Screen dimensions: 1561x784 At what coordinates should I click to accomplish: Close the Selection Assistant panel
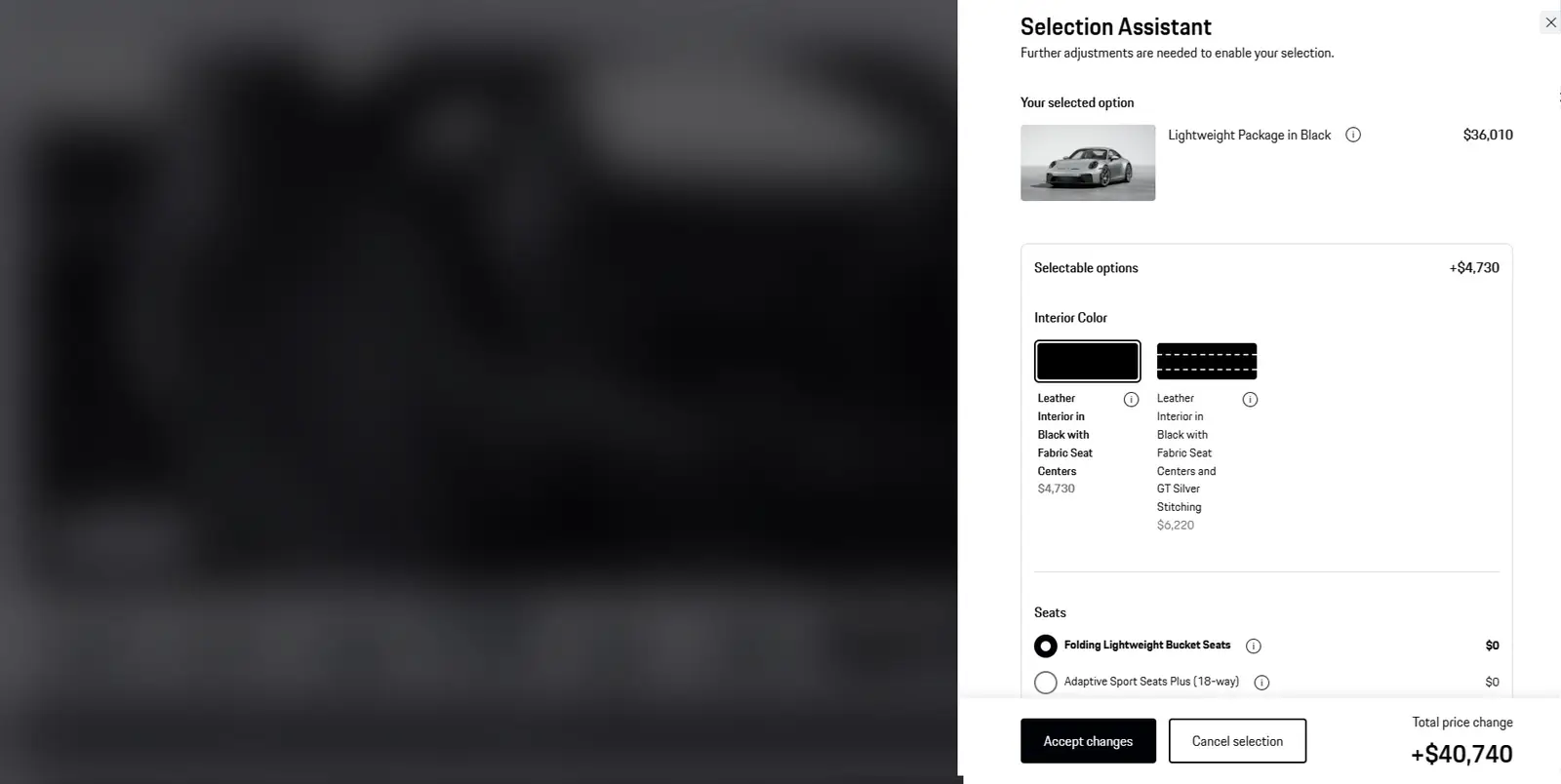coord(1550,22)
